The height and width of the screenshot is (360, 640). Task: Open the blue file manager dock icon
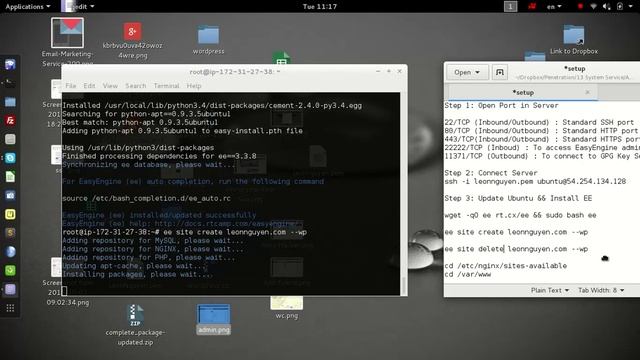pyautogui.click(x=10, y=102)
